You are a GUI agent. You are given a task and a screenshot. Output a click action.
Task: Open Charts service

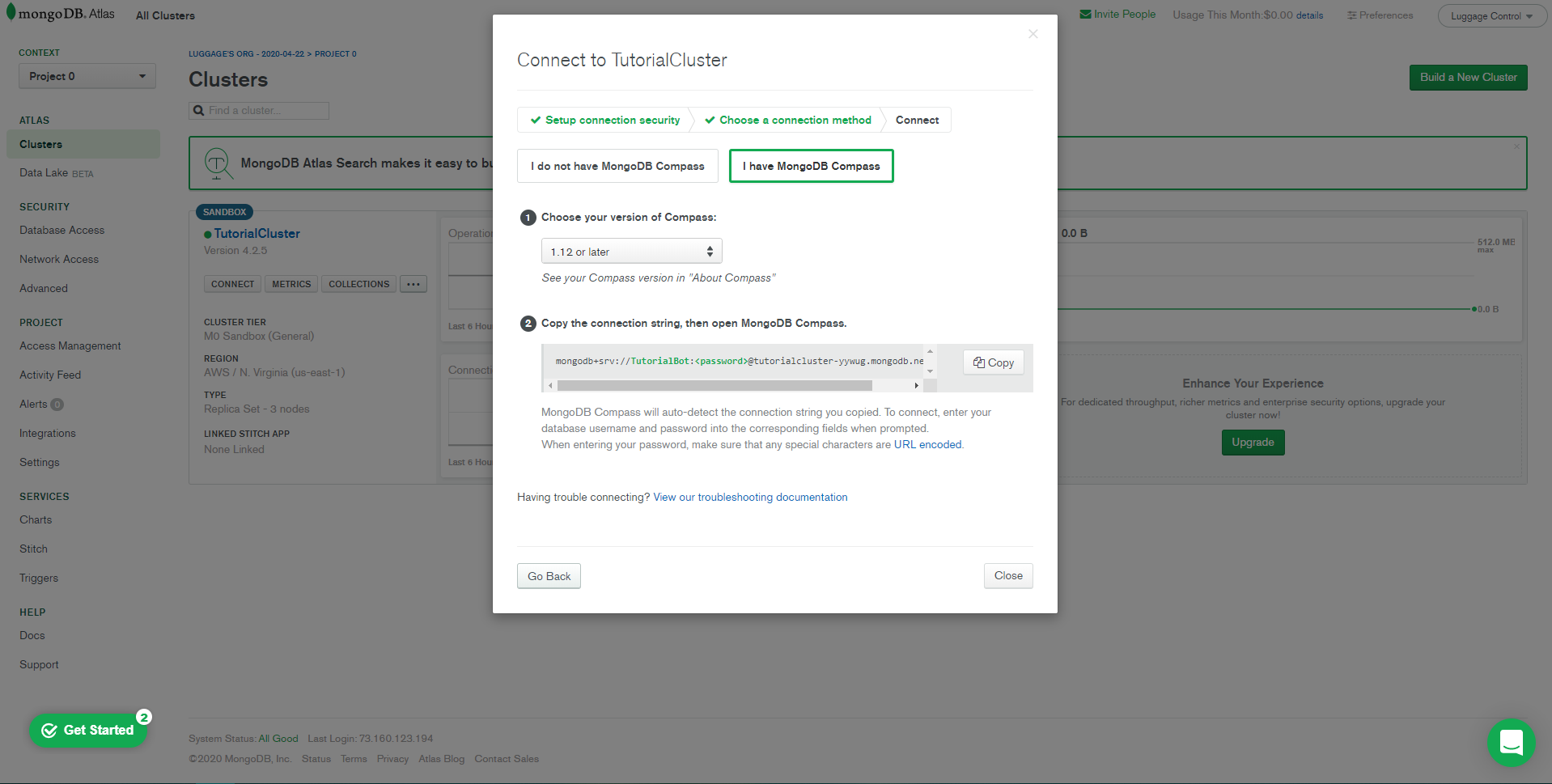pos(36,520)
